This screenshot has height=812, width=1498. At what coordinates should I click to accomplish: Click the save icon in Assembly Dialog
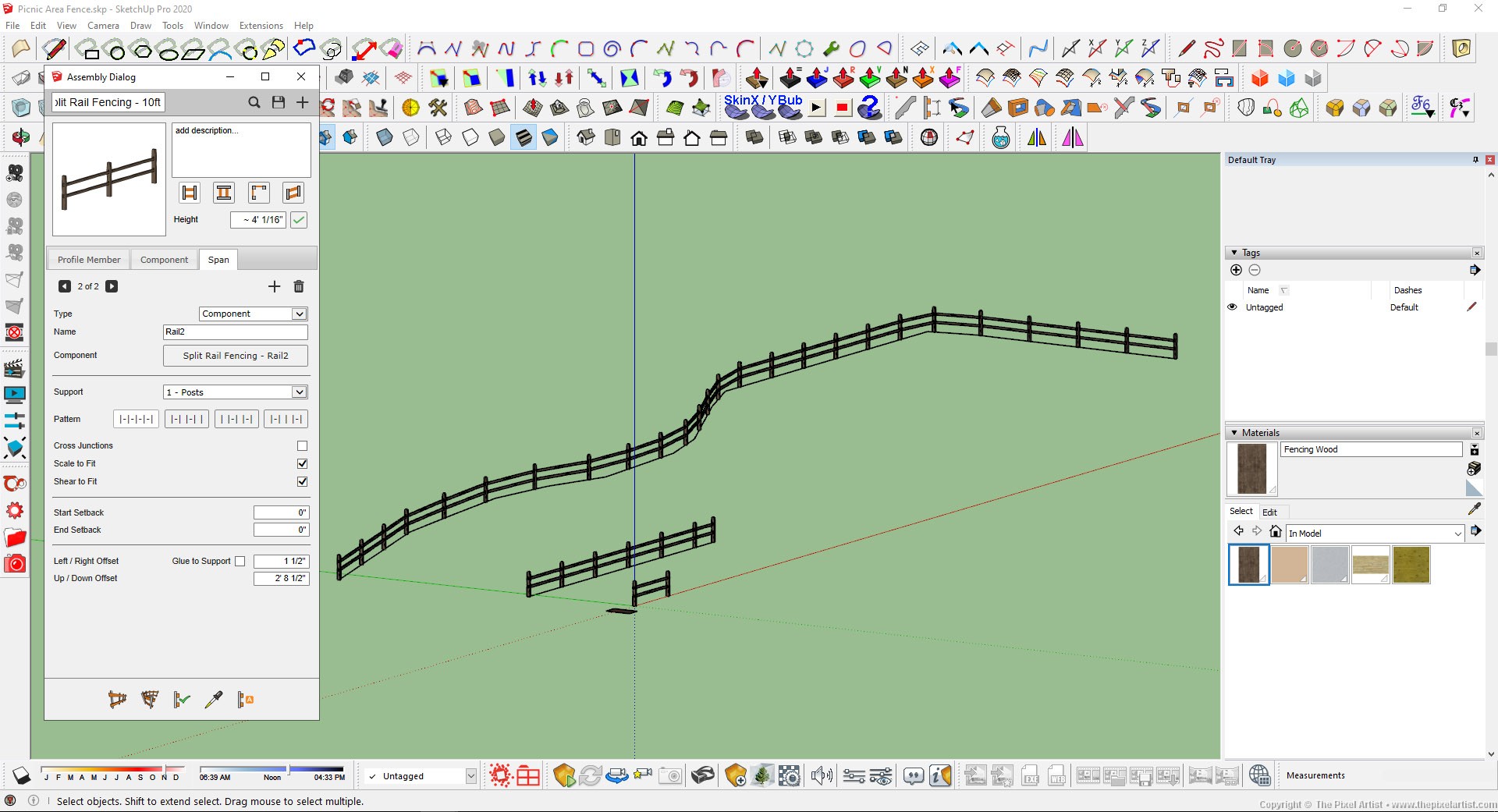point(279,102)
